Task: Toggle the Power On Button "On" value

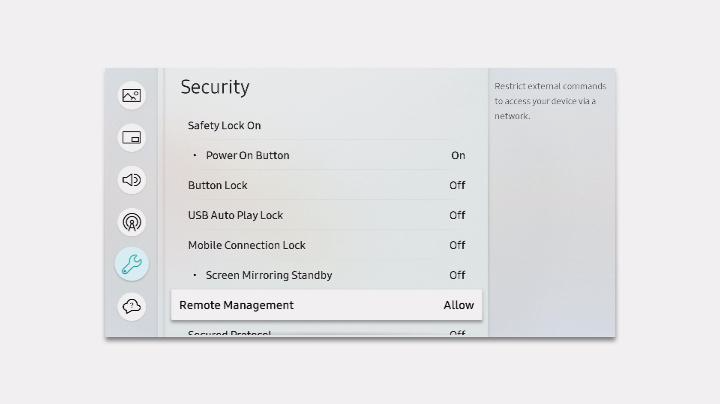Action: 458,156
